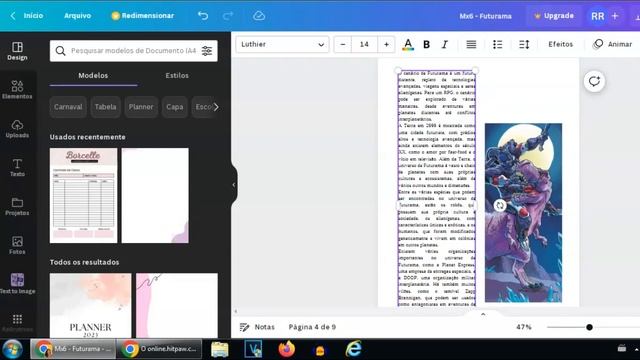The height and width of the screenshot is (360, 640).
Task: Click the Upgrade button
Action: pyautogui.click(x=554, y=16)
